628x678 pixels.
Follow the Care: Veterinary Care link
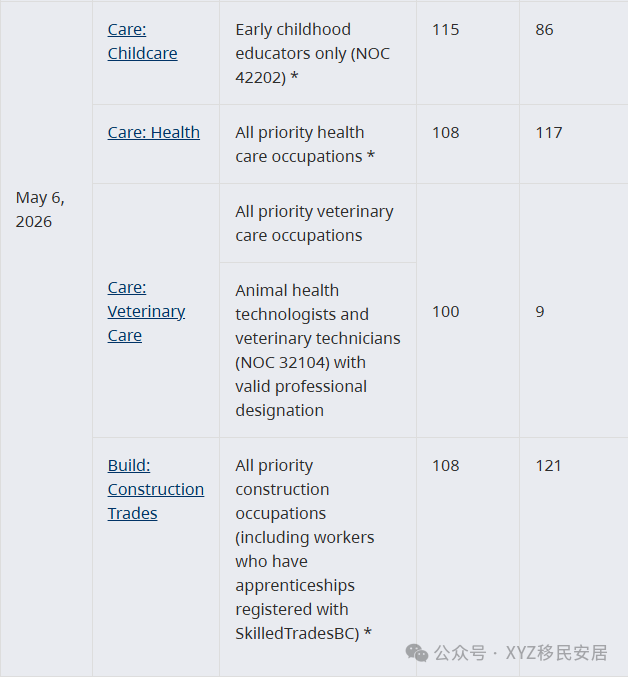click(x=146, y=311)
